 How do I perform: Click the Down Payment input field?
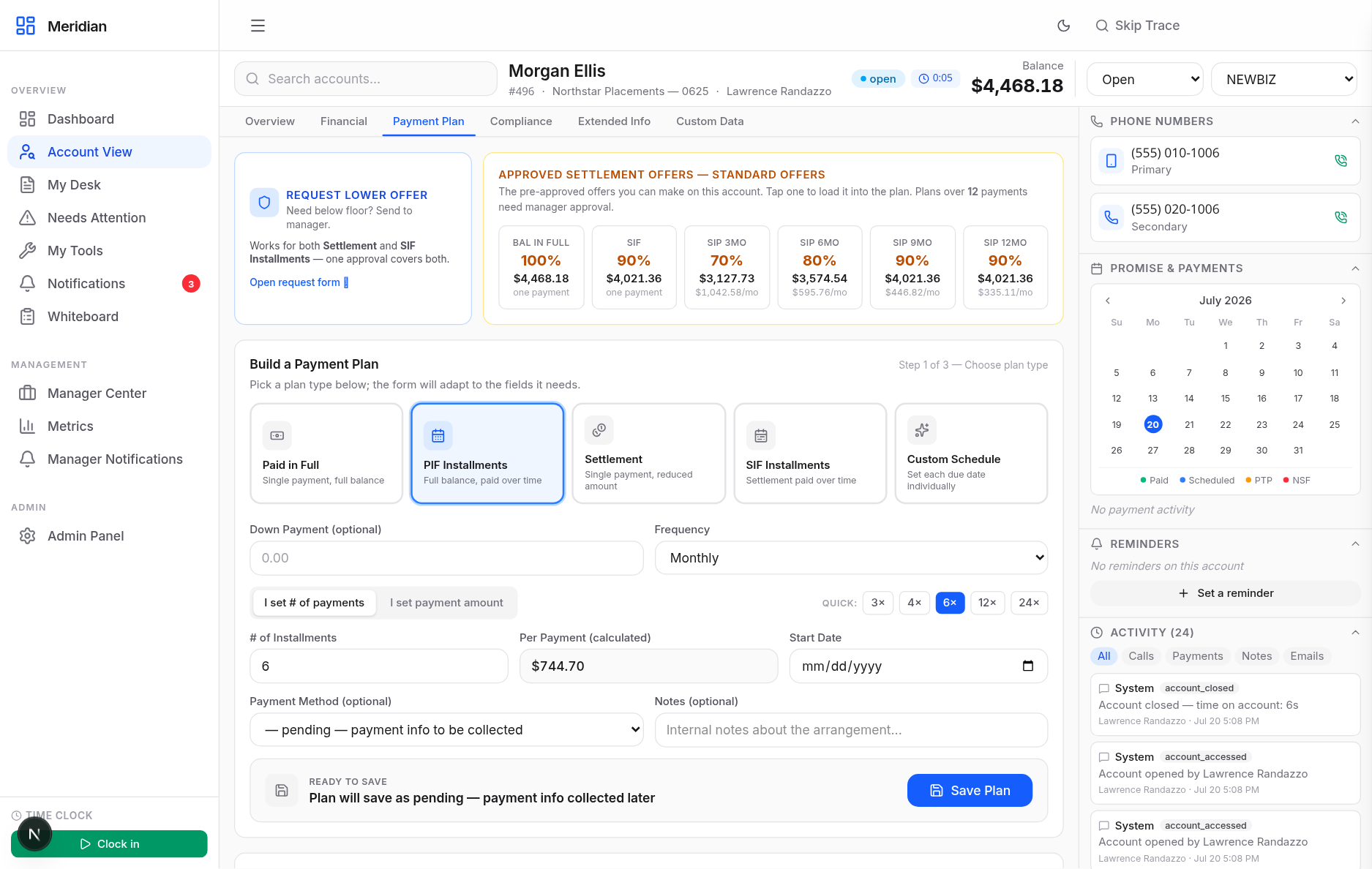point(446,558)
